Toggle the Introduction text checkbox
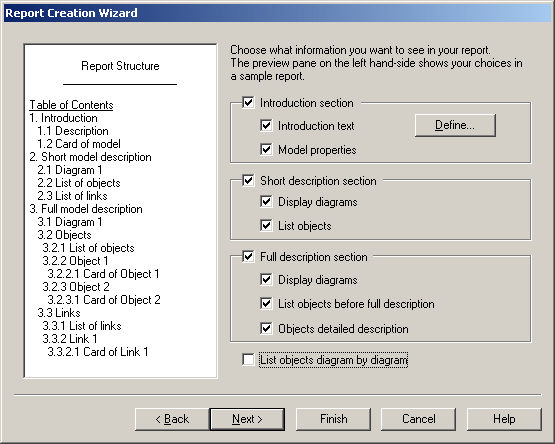The width and height of the screenshot is (555, 444). pyautogui.click(x=266, y=125)
